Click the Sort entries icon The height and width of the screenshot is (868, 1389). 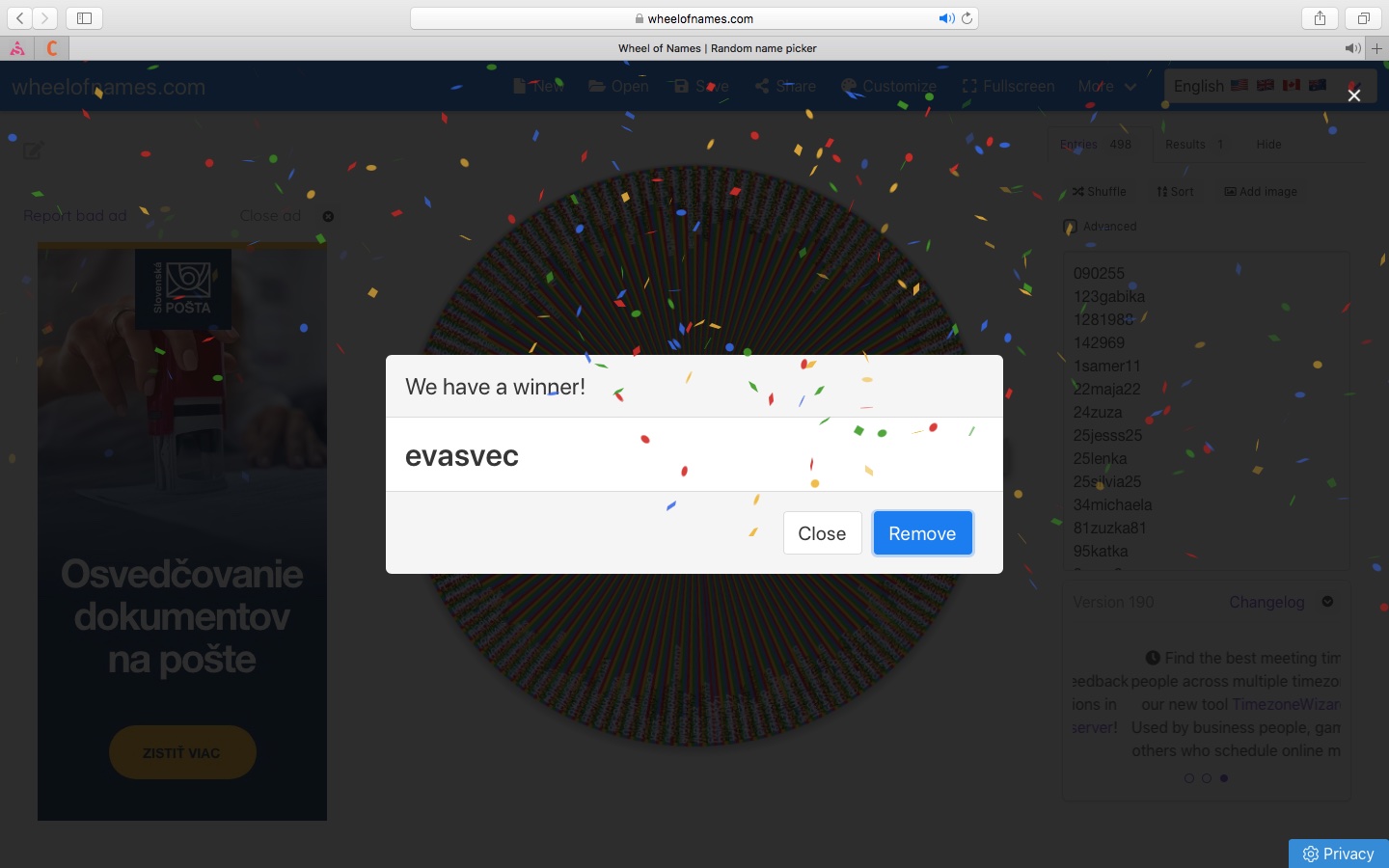(x=1162, y=192)
